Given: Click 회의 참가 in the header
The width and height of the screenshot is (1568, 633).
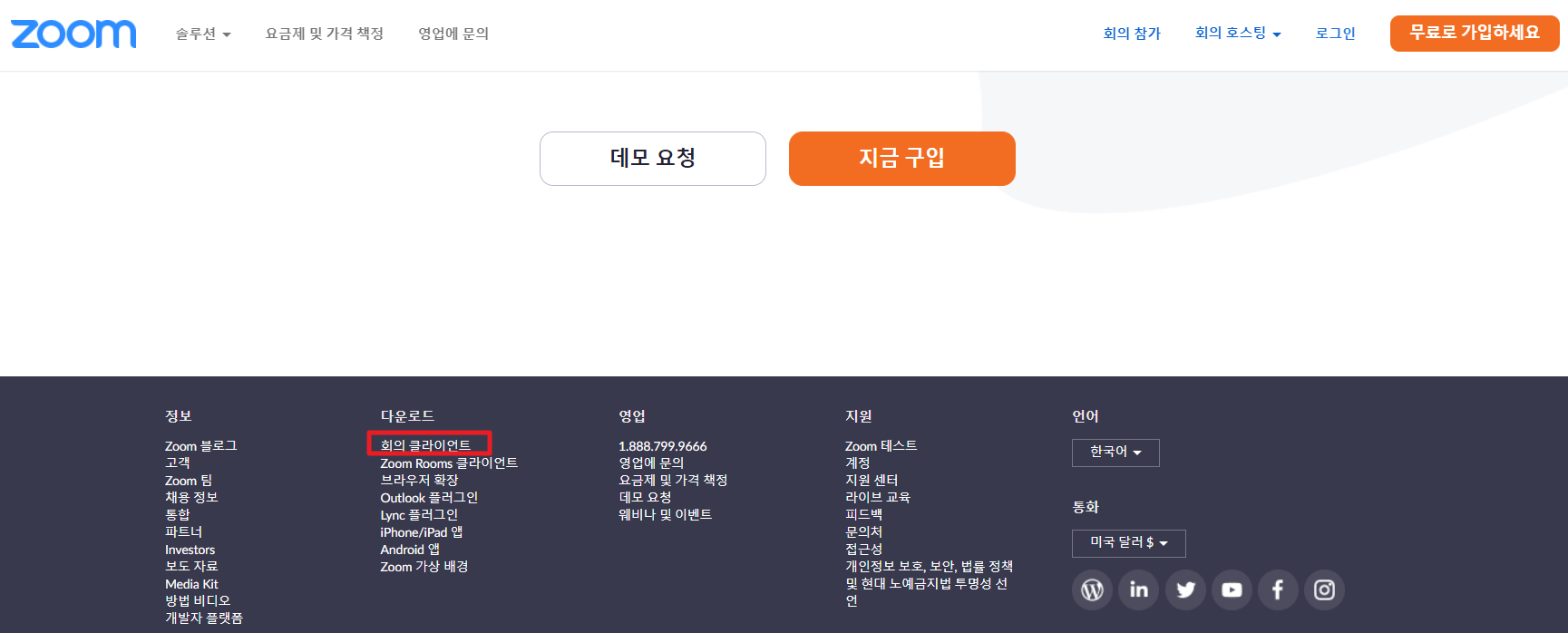Looking at the screenshot, I should [1132, 34].
